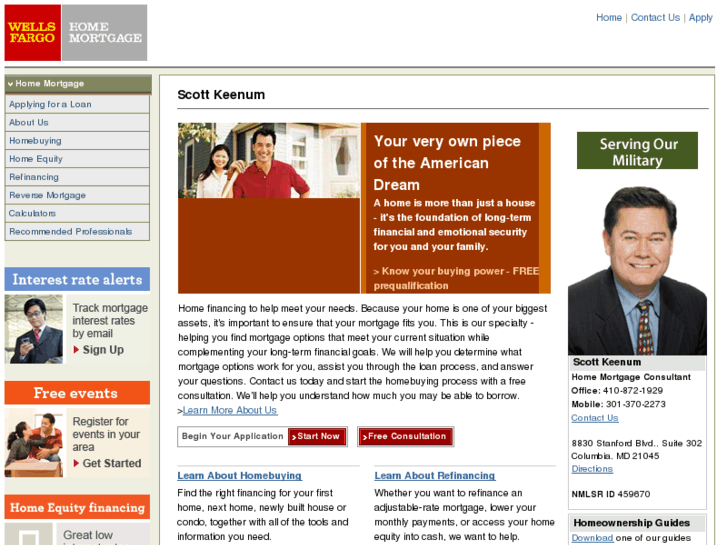The width and height of the screenshot is (727, 545).
Task: Open the Contact Us header link
Action: (x=655, y=18)
